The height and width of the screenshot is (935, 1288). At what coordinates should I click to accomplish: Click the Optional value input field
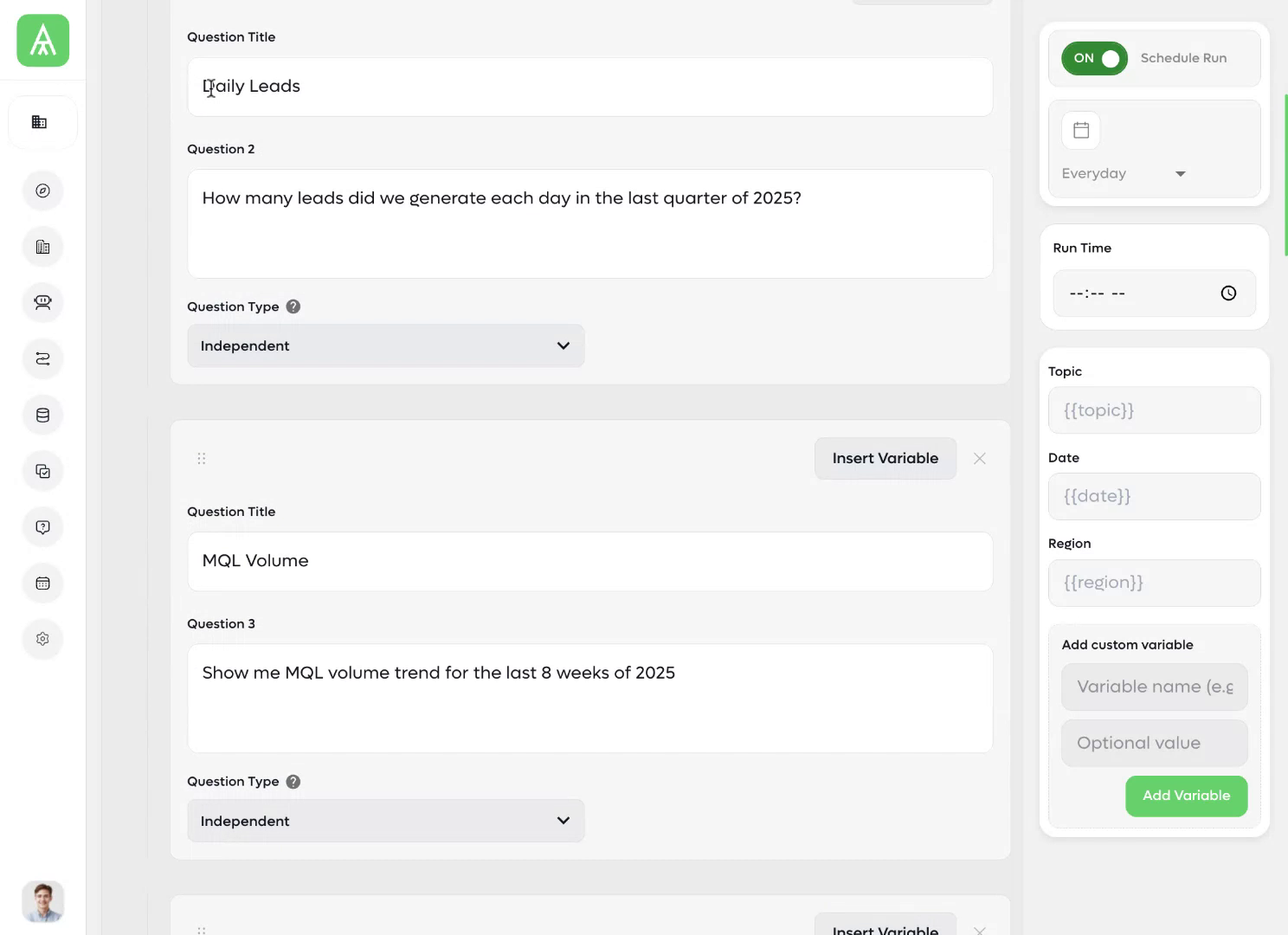(x=1155, y=743)
